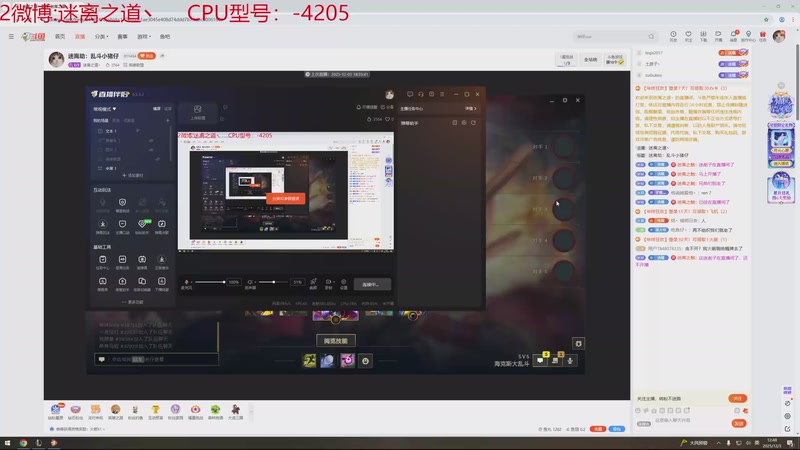
Task: Click the magnifier search icon
Action: coord(651,37)
